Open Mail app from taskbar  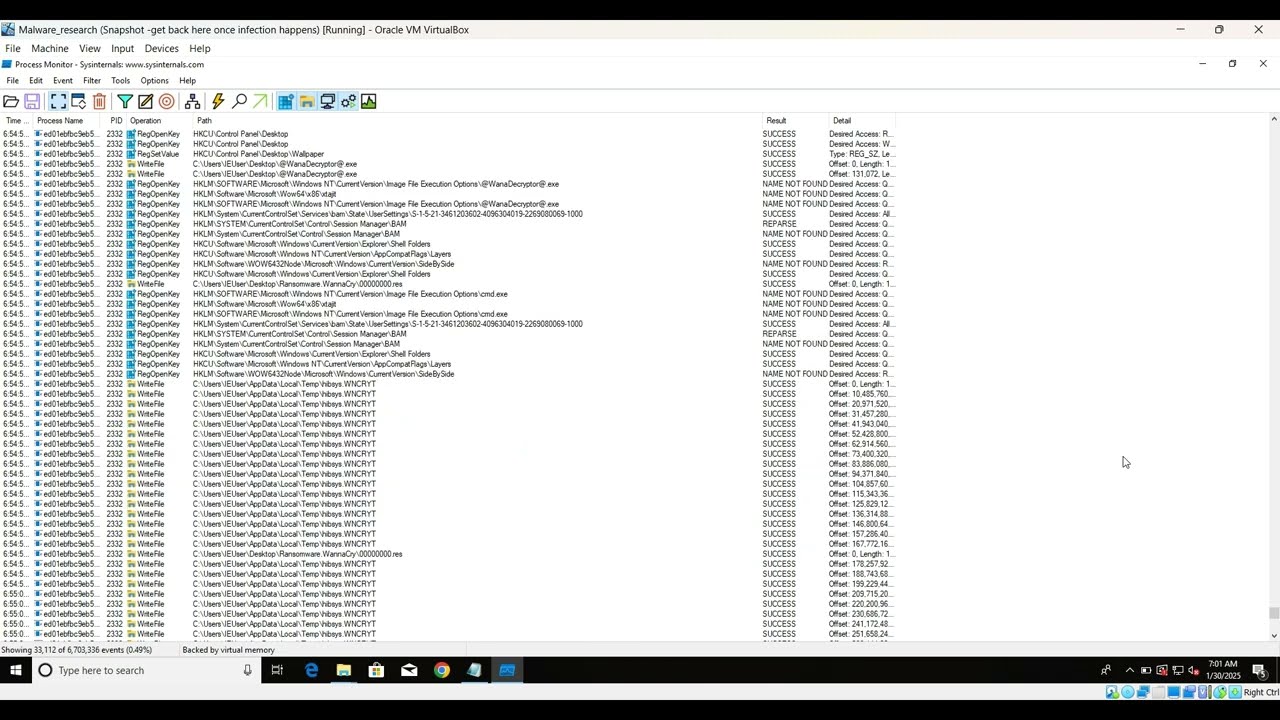coord(409,670)
